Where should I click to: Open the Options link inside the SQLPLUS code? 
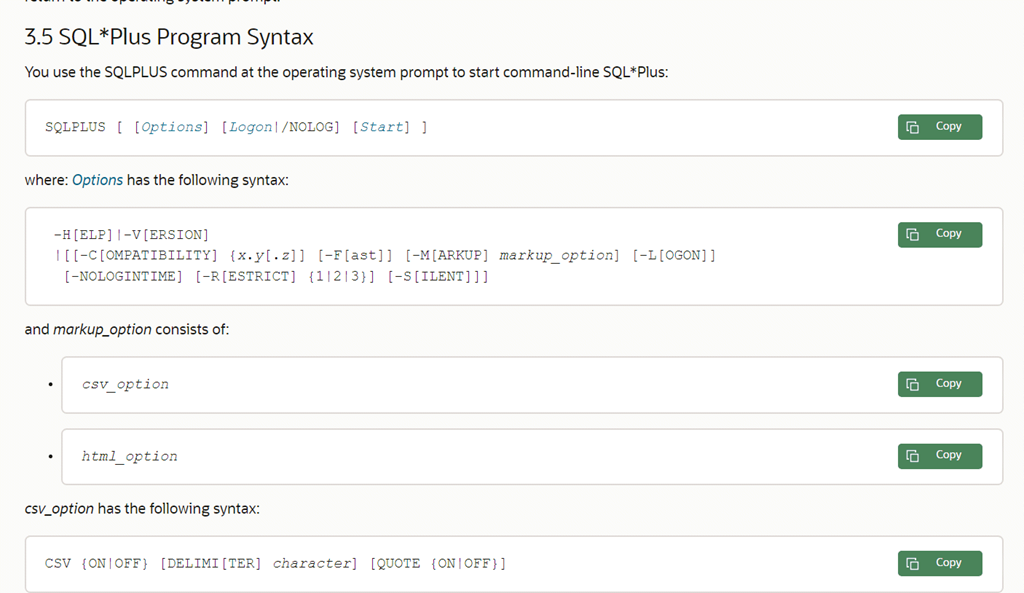click(172, 127)
